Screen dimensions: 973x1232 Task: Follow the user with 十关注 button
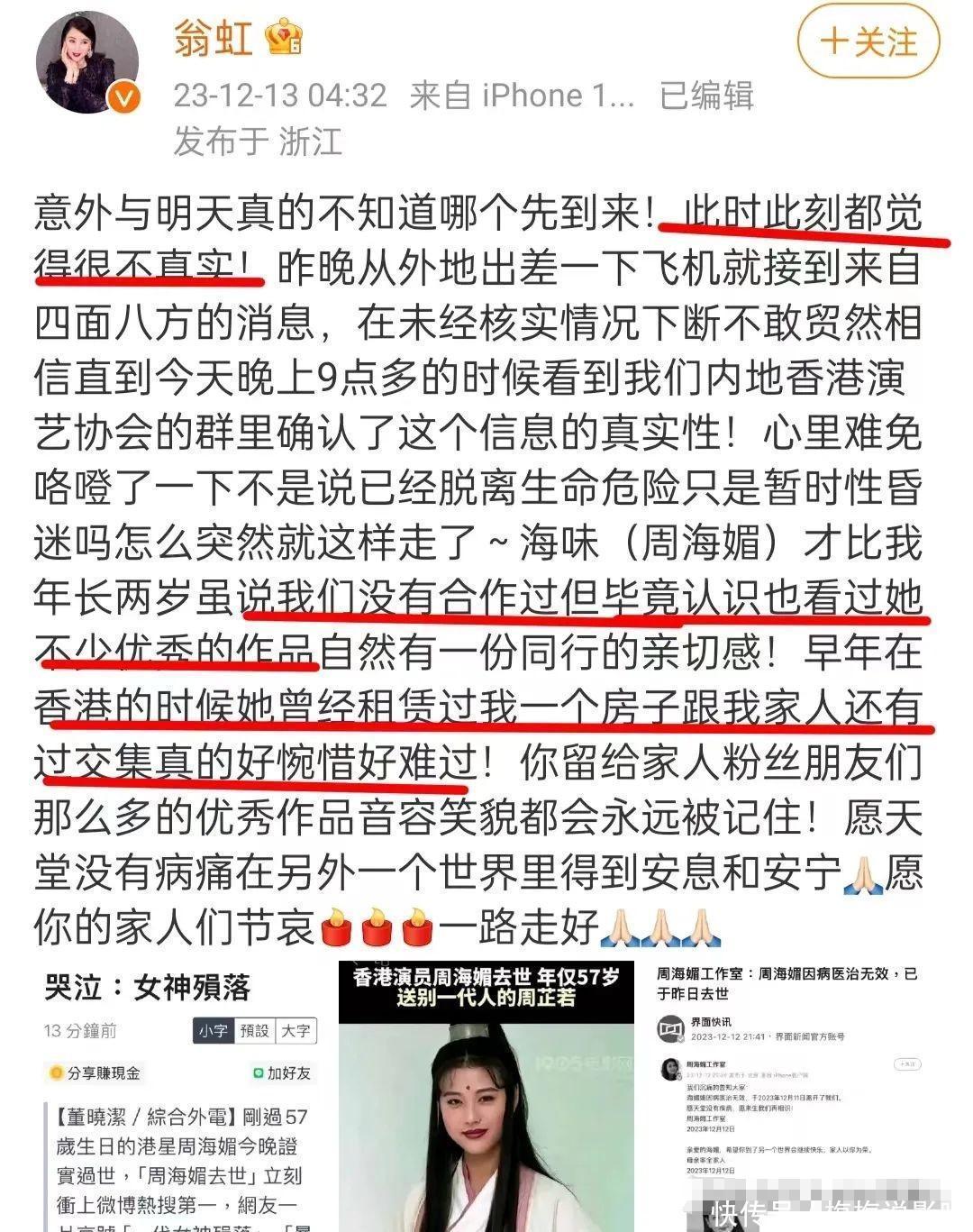click(868, 41)
